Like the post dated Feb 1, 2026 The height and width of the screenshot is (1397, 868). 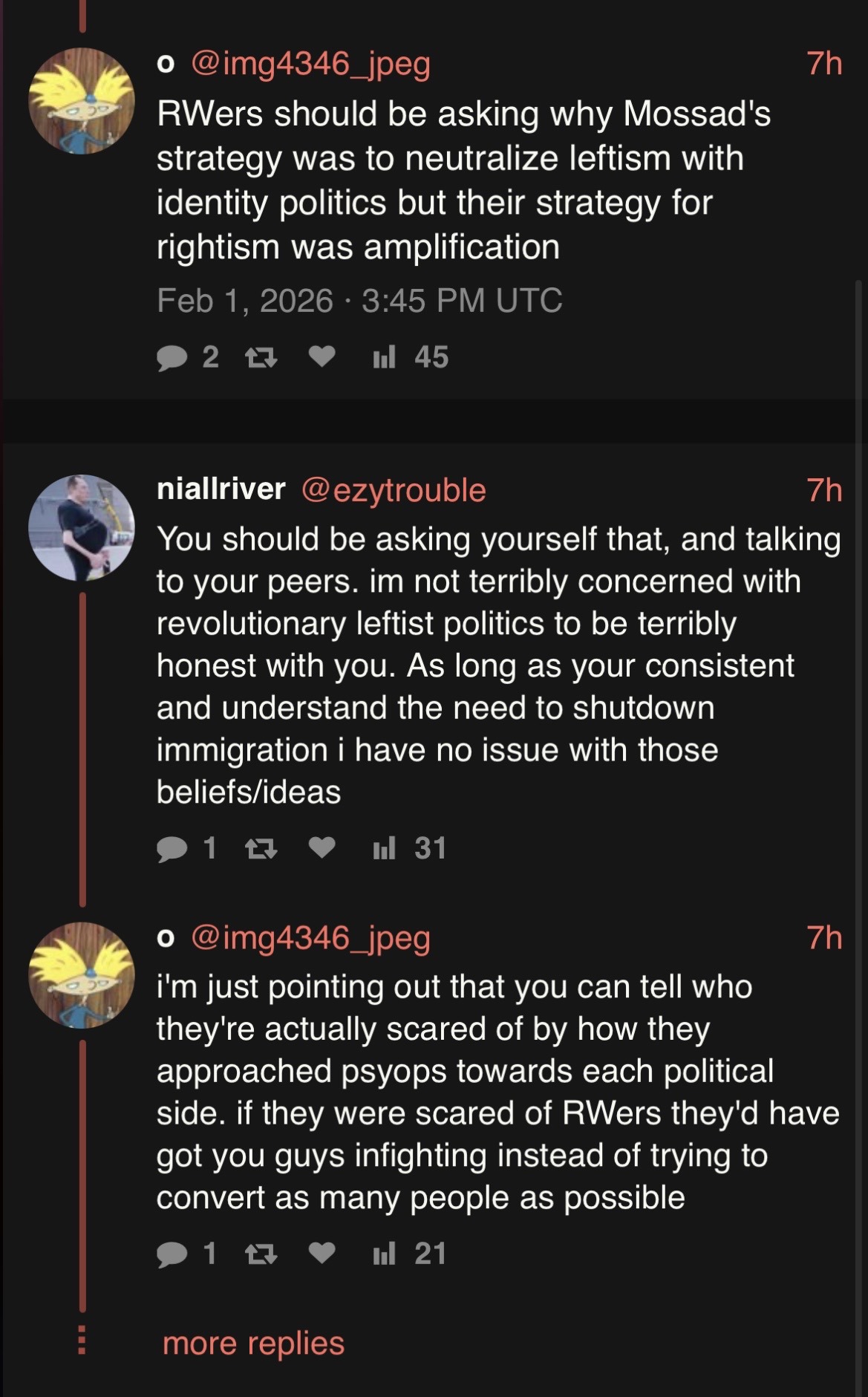coord(321,358)
